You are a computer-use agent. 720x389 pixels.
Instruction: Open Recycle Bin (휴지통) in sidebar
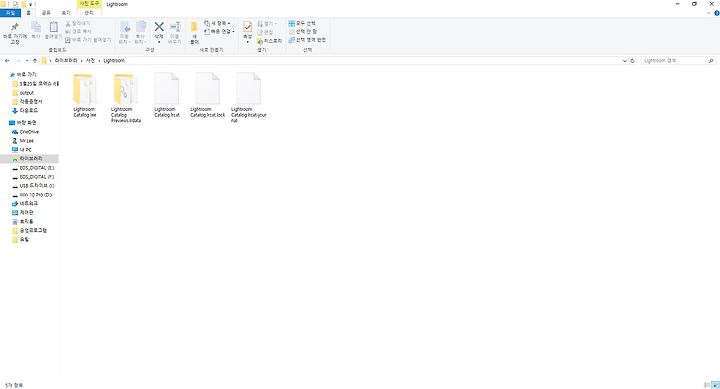point(22,221)
